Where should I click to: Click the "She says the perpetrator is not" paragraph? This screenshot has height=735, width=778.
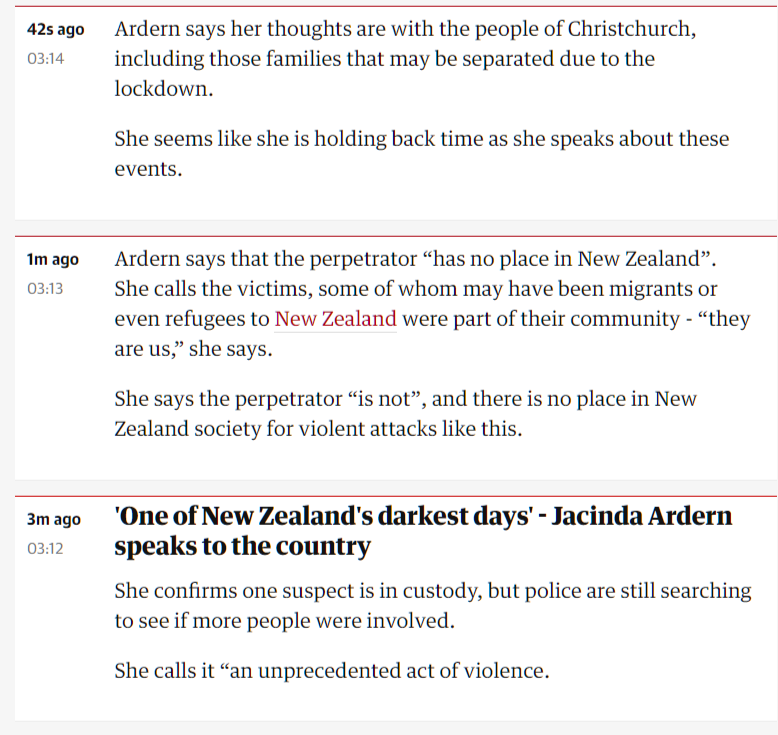(405, 414)
